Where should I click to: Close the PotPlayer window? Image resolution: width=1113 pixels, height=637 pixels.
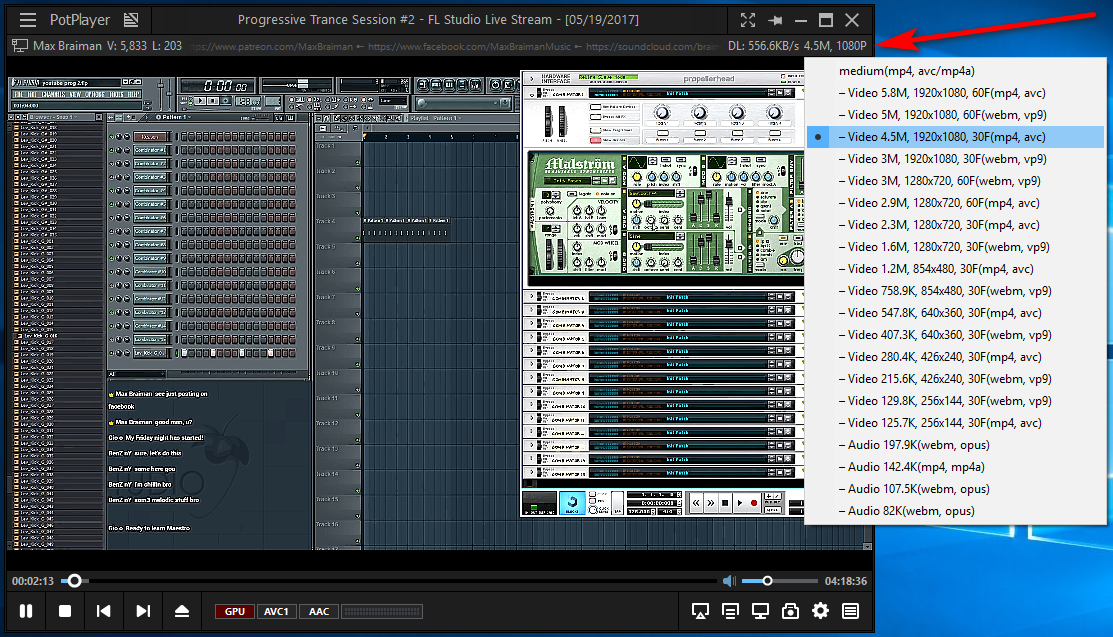852,20
